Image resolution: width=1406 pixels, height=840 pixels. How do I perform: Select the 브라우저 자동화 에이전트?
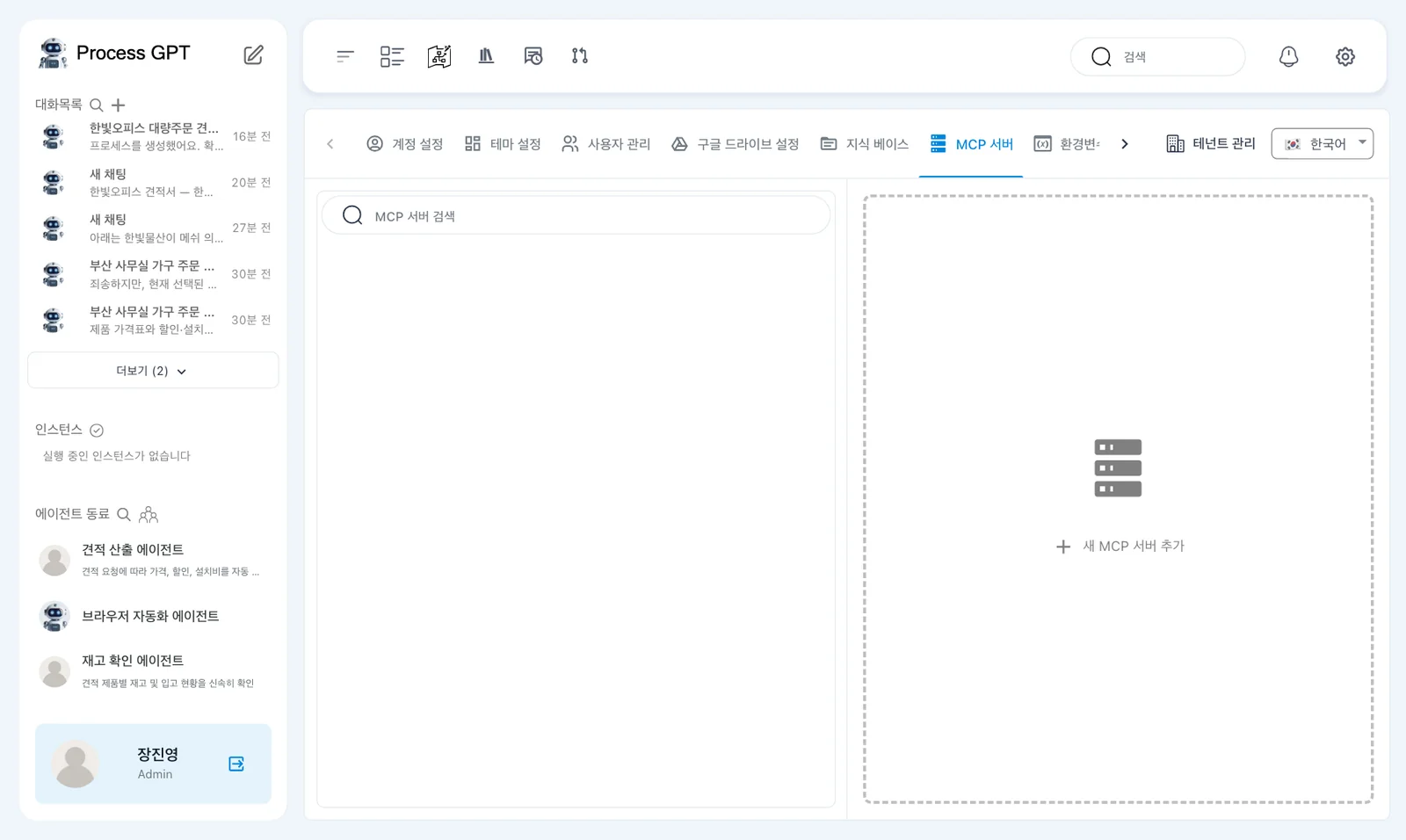click(x=153, y=616)
